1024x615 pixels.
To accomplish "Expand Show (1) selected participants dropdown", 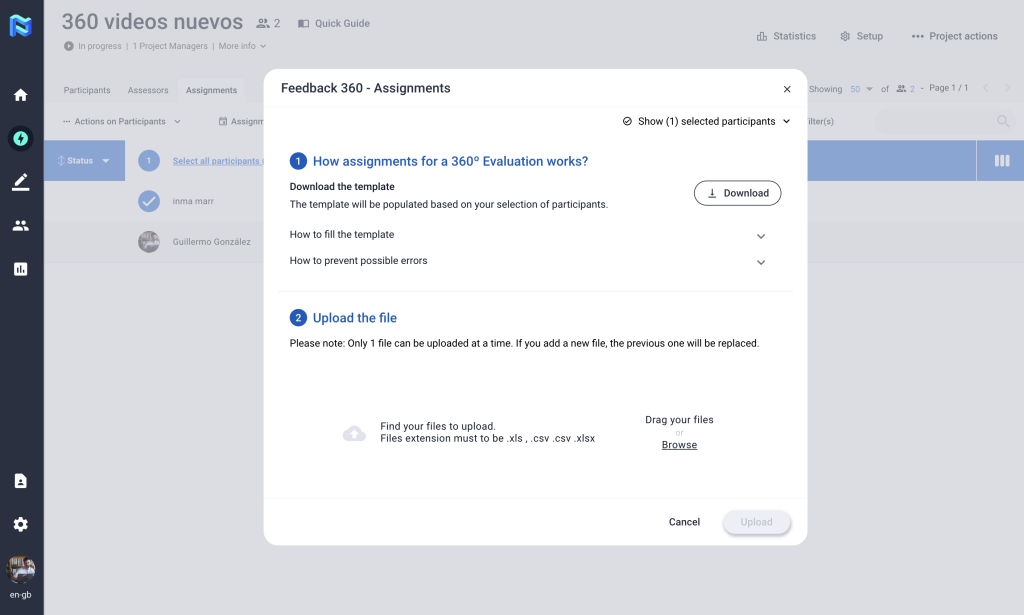I will point(706,121).
